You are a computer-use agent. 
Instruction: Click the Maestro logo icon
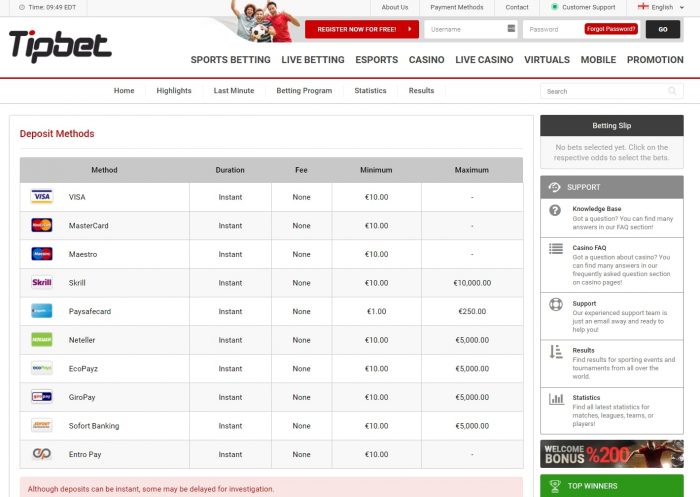pyautogui.click(x=42, y=254)
